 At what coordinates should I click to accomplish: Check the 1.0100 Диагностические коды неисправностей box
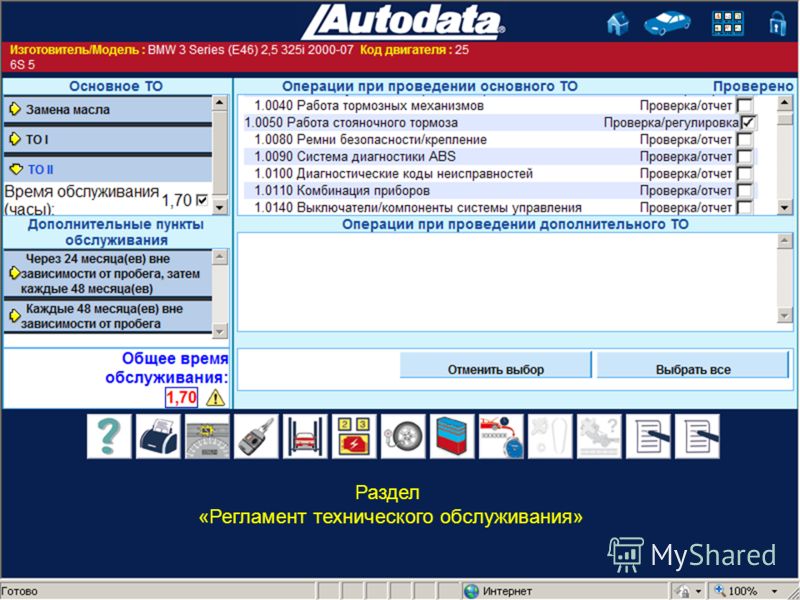tap(744, 173)
